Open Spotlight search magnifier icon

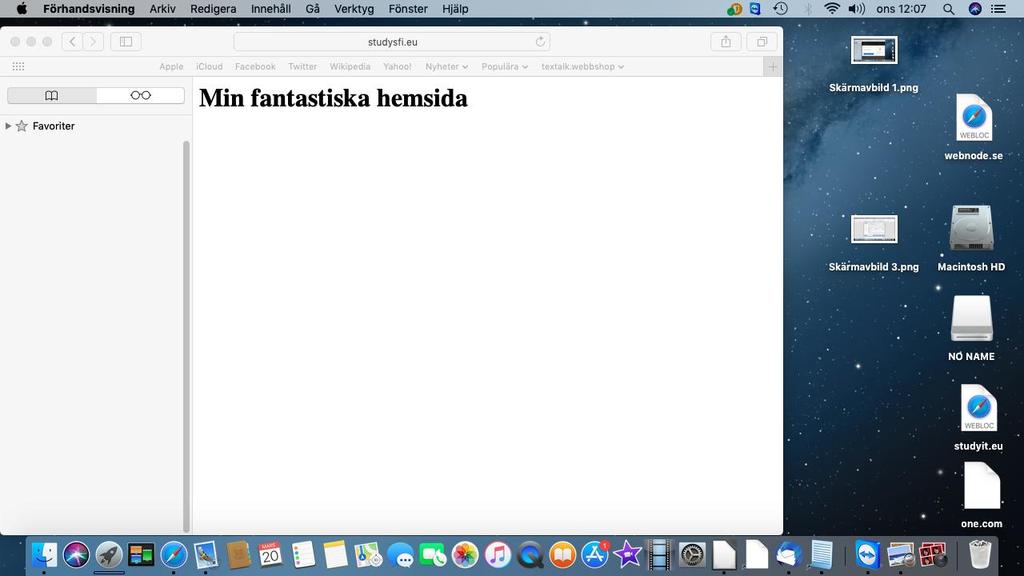pyautogui.click(x=948, y=8)
